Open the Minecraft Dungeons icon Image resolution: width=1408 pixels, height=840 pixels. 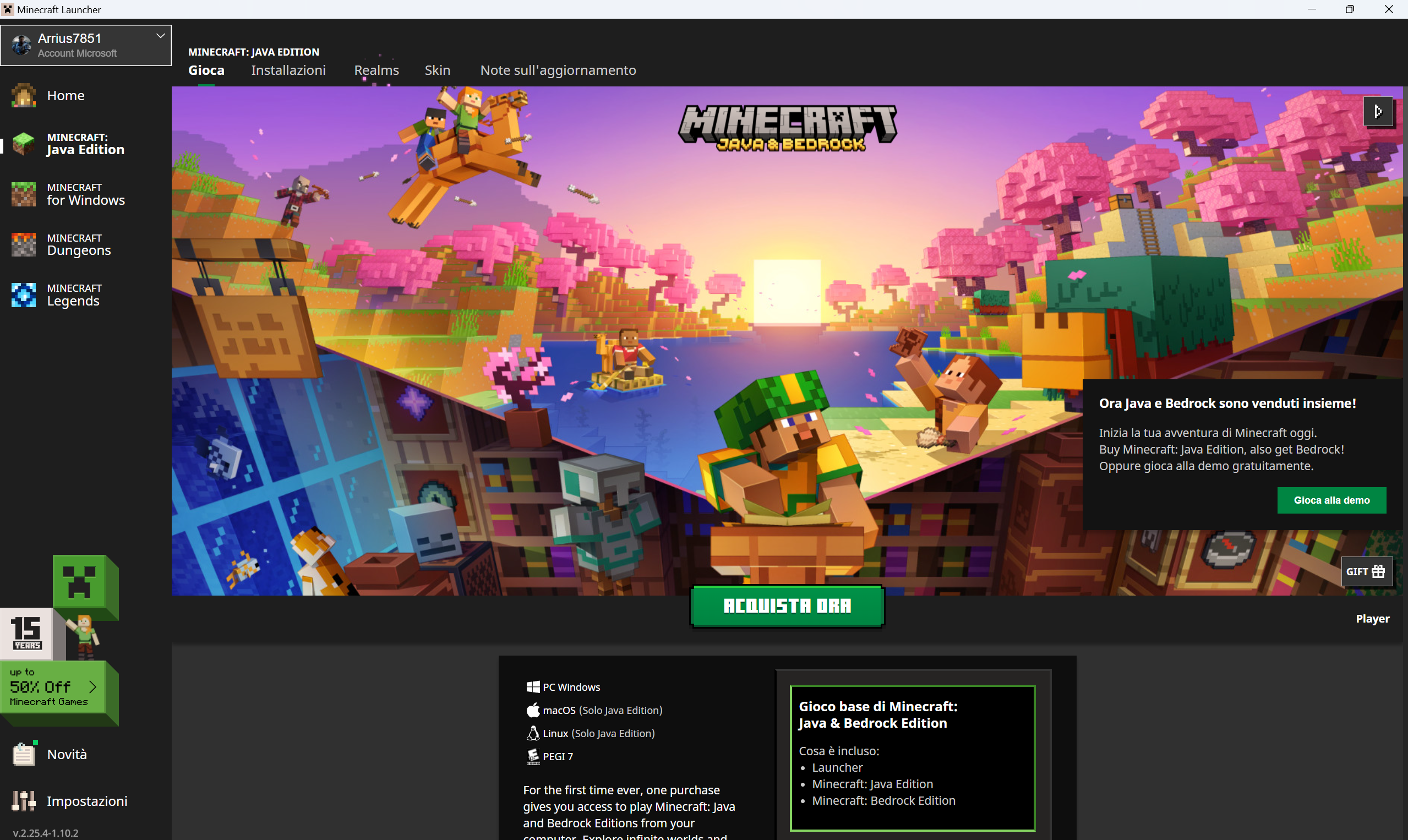pyautogui.click(x=23, y=244)
